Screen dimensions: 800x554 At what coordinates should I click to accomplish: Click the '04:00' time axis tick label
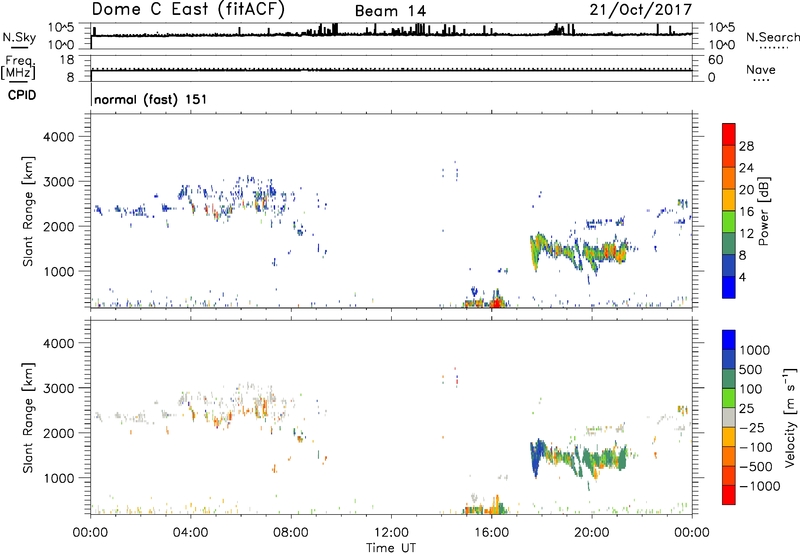(191, 533)
